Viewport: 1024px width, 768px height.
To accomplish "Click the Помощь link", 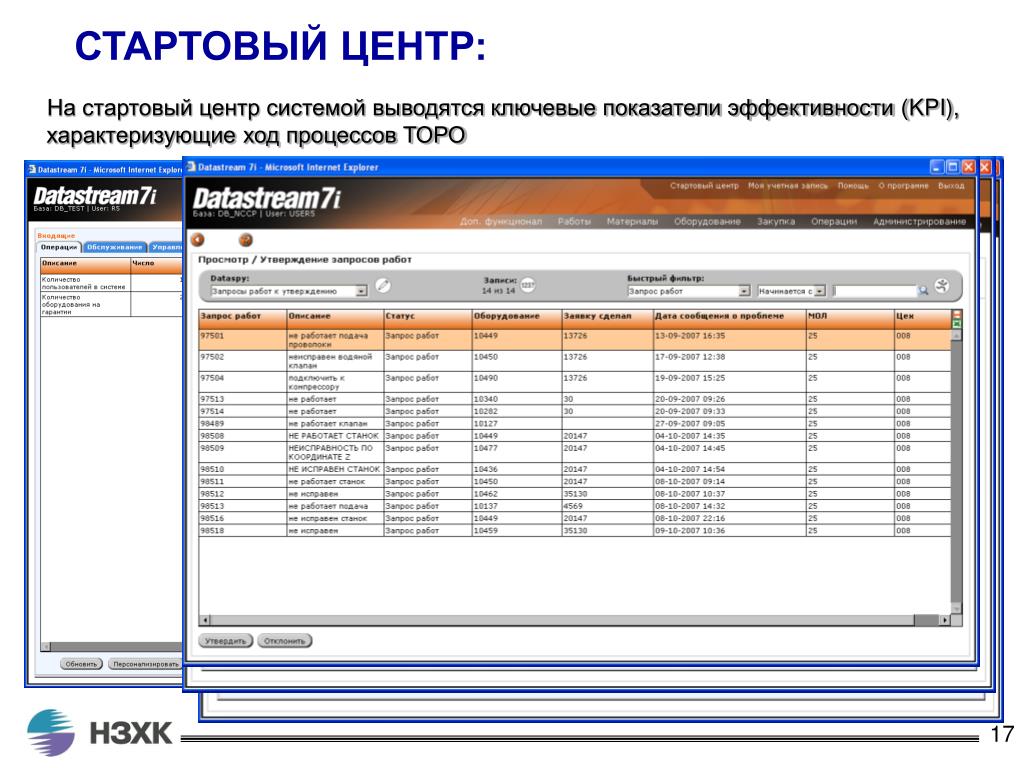I will click(853, 186).
